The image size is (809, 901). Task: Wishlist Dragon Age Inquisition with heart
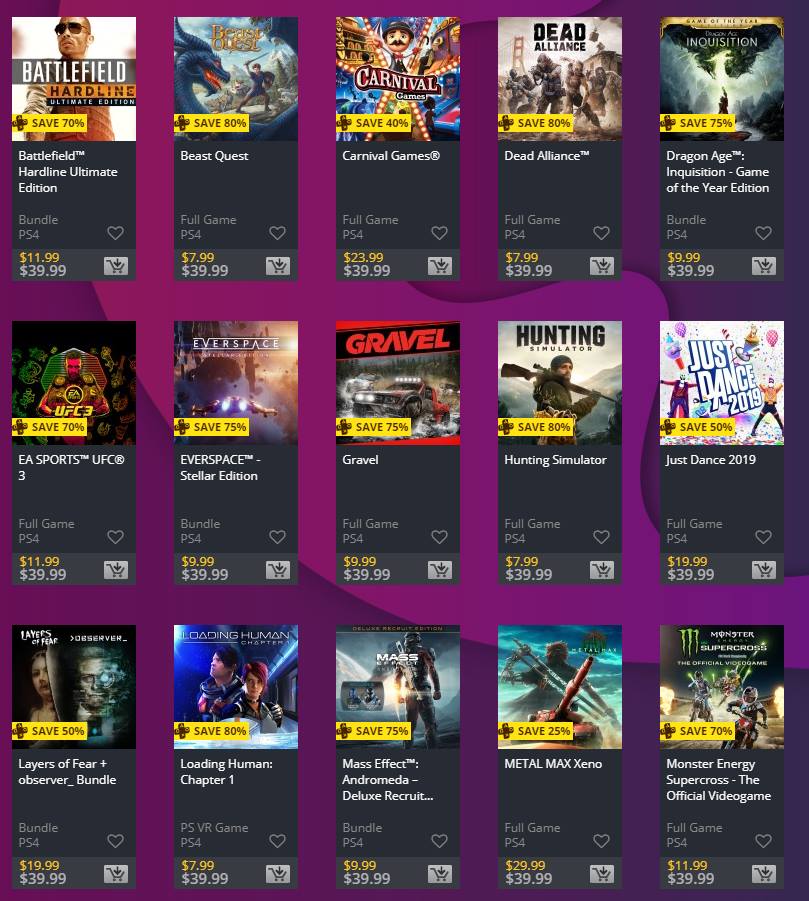(x=764, y=233)
